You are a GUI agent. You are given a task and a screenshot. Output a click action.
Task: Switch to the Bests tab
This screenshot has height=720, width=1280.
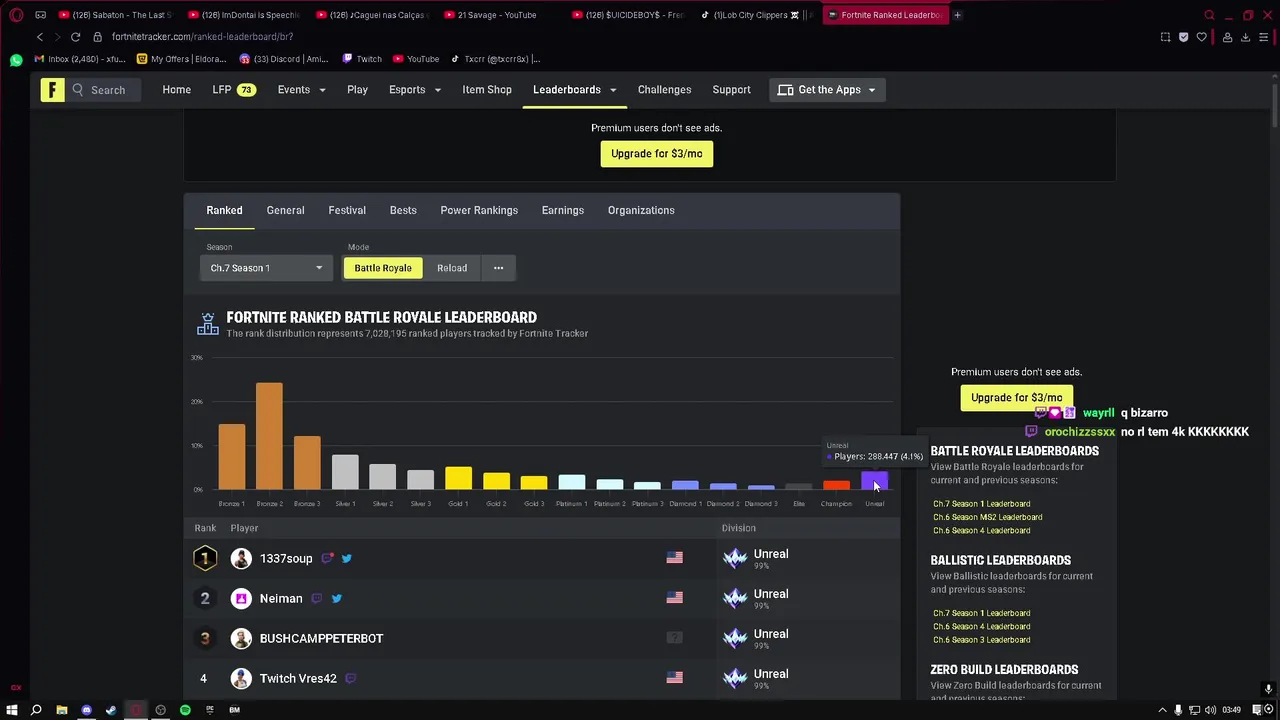pyautogui.click(x=403, y=210)
